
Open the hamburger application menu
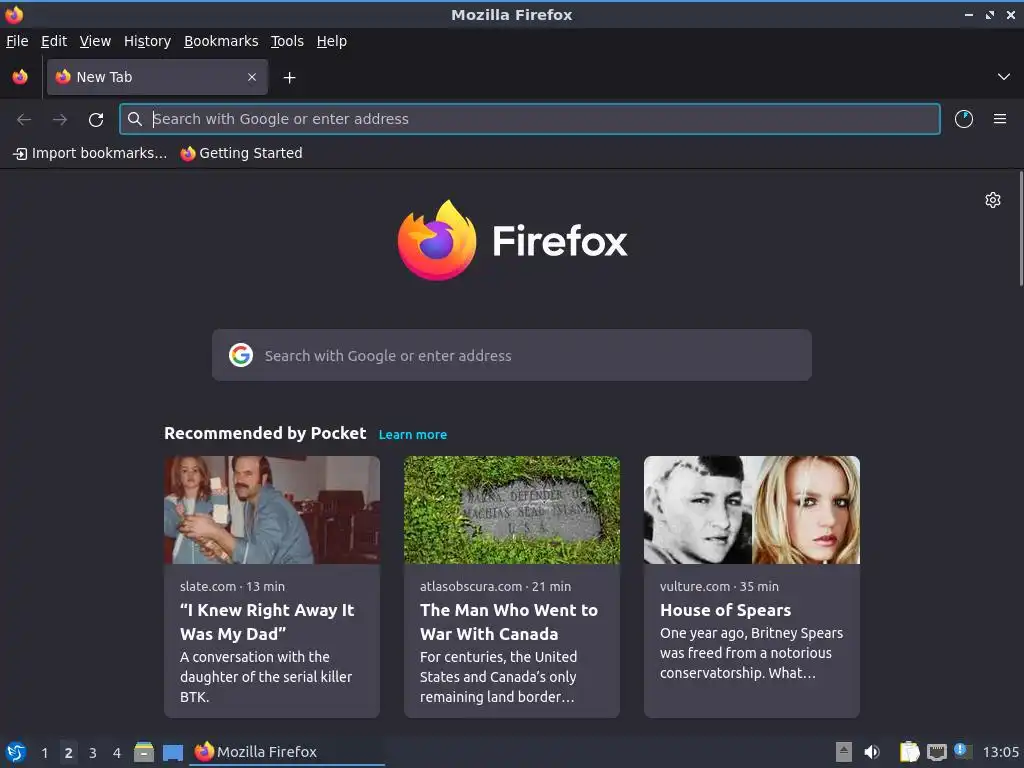tap(1000, 119)
